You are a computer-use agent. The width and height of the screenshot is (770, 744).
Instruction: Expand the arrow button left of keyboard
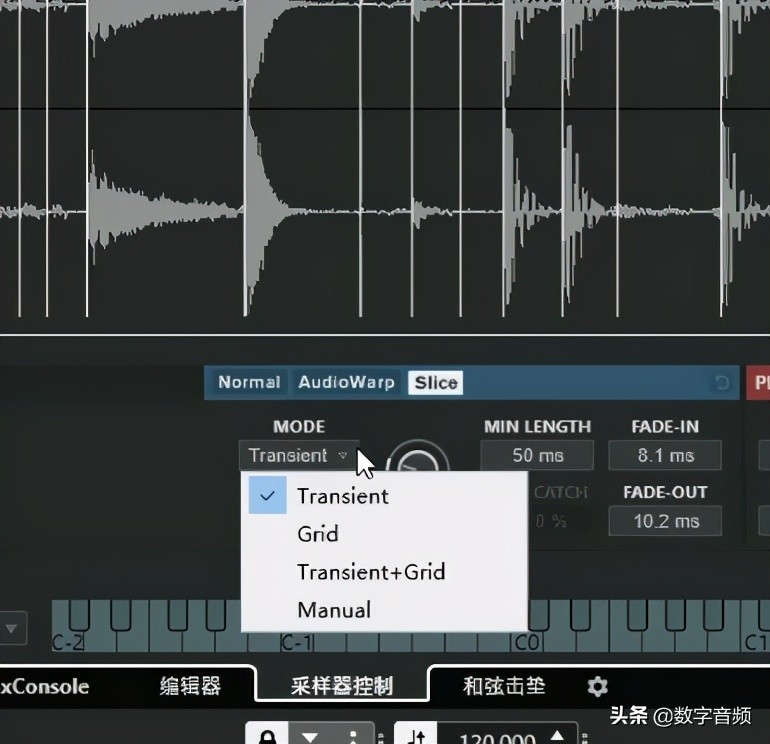click(x=12, y=628)
